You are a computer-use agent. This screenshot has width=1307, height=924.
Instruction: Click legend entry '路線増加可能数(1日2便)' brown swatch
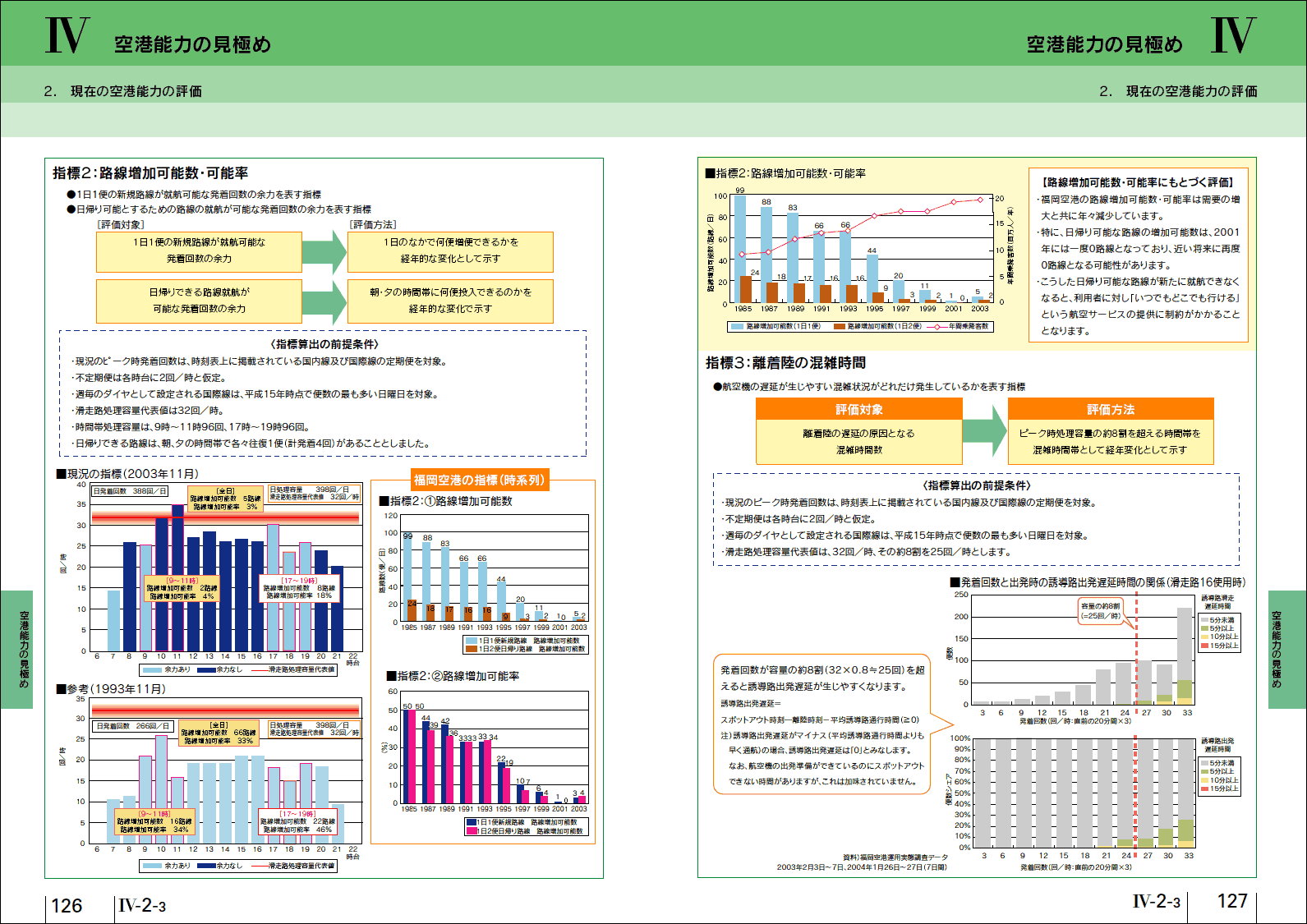tap(840, 327)
